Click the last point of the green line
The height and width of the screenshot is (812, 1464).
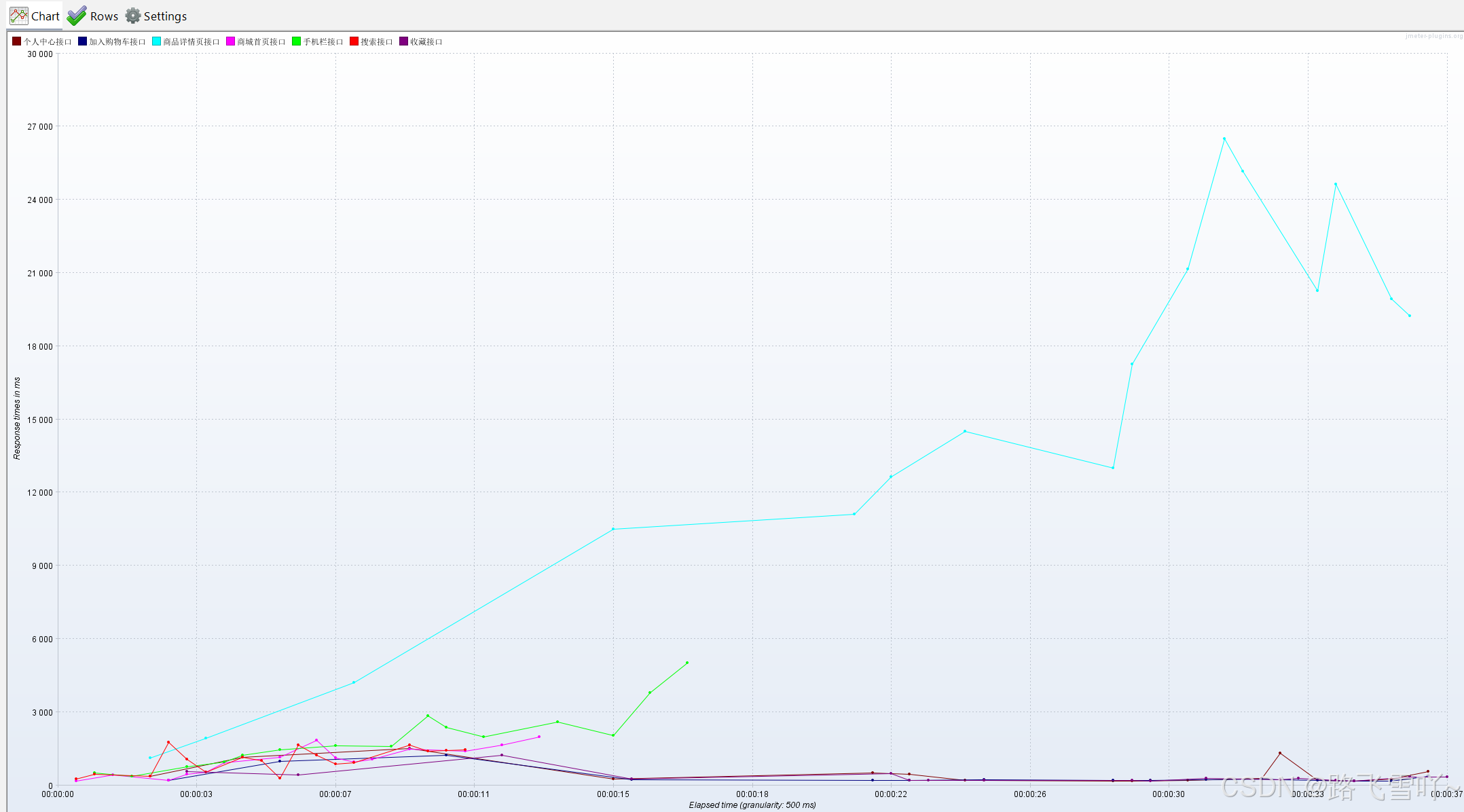pyautogui.click(x=687, y=663)
